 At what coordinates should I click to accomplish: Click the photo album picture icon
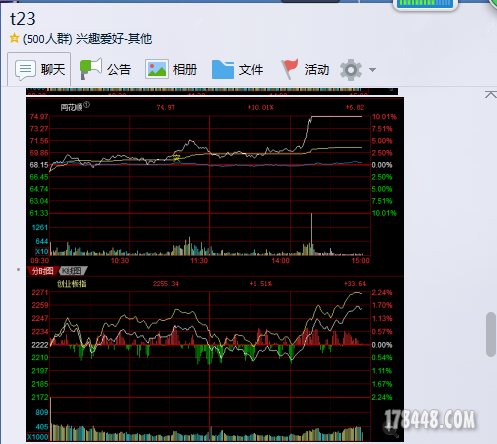pos(156,69)
